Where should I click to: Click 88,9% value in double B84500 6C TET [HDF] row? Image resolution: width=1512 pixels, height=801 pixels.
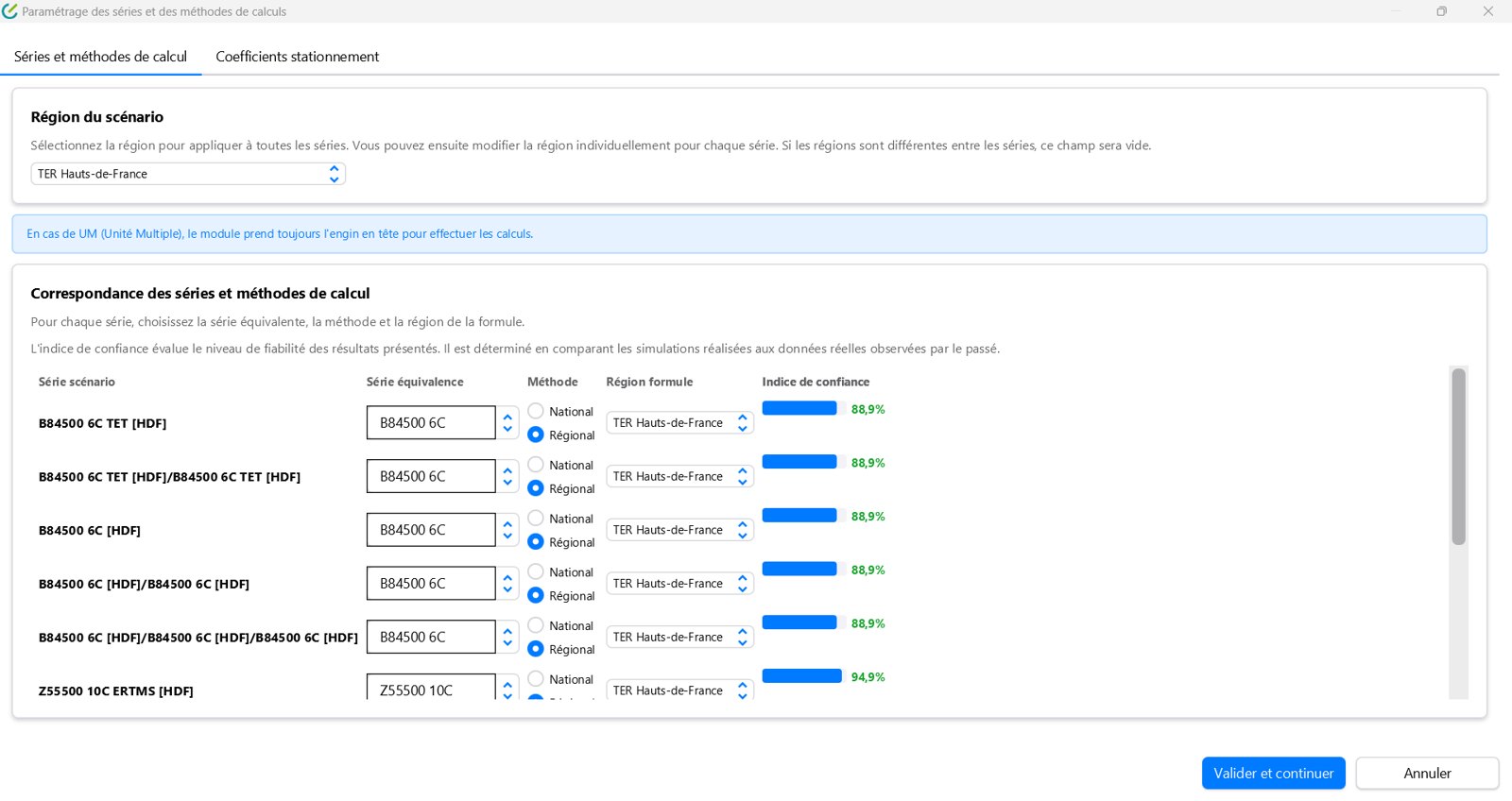point(868,463)
